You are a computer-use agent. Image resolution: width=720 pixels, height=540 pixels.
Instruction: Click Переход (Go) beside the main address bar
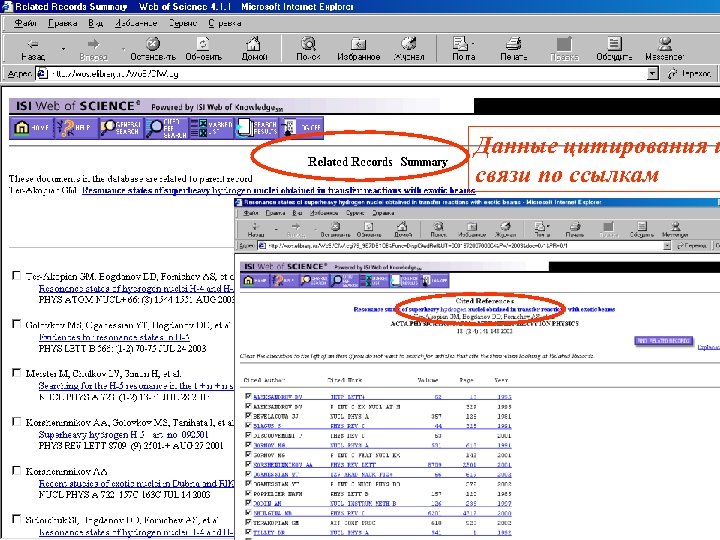(x=691, y=73)
